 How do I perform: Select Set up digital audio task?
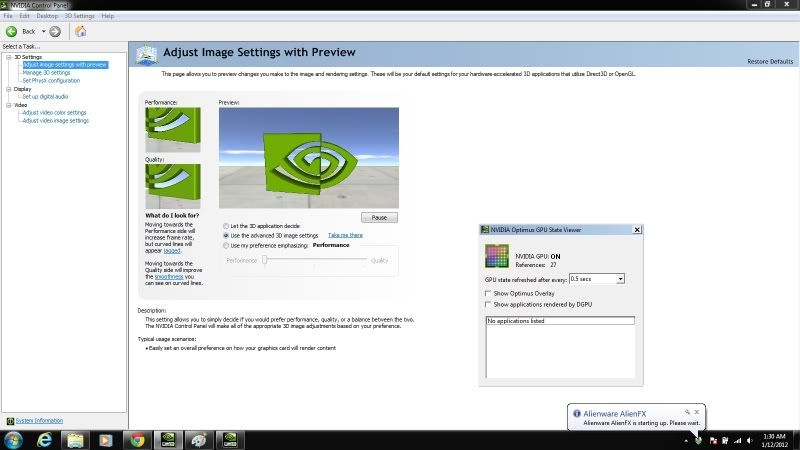(x=45, y=96)
